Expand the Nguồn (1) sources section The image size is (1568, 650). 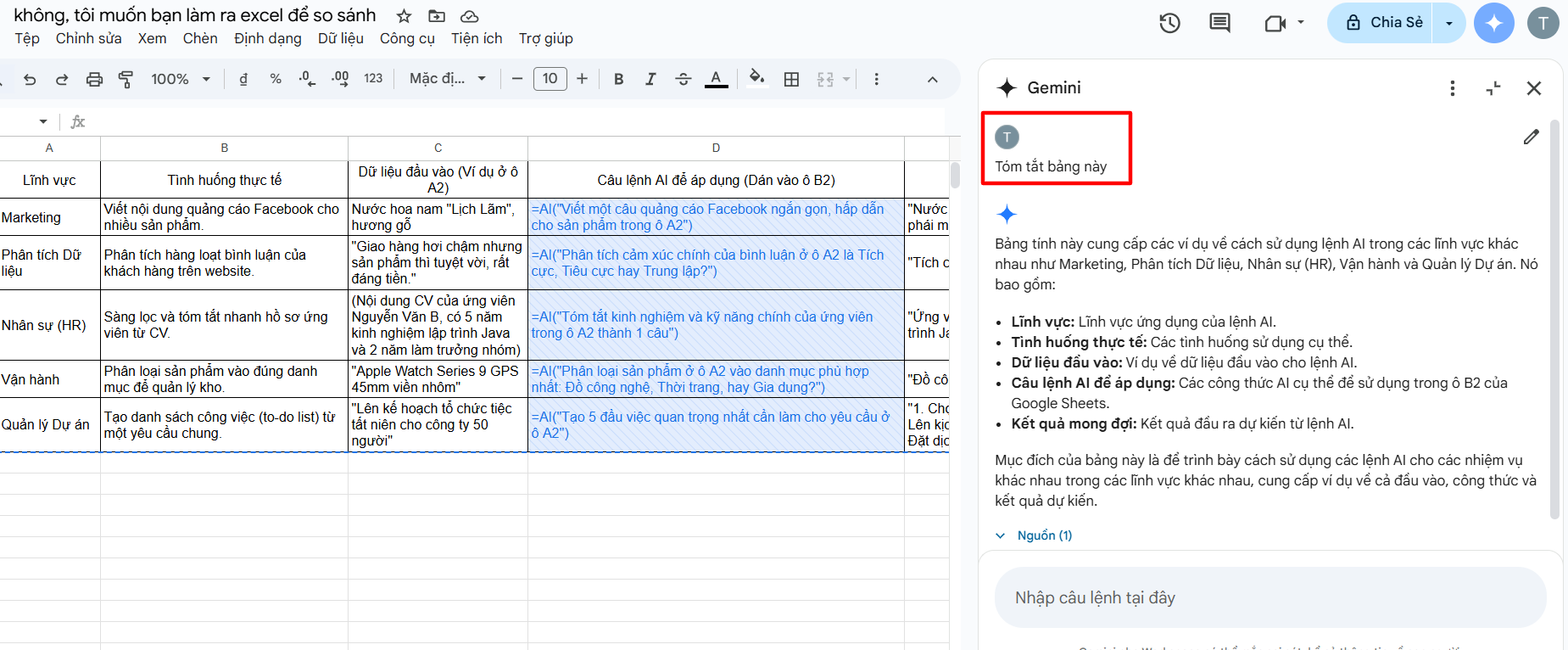click(x=1035, y=535)
